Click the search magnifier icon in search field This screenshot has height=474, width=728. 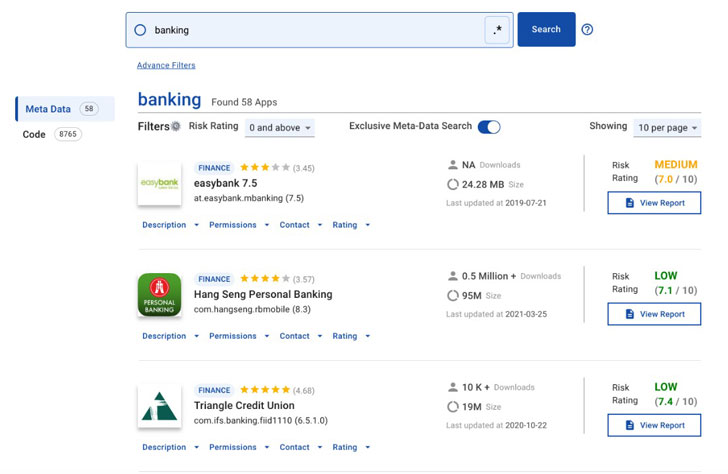click(140, 30)
